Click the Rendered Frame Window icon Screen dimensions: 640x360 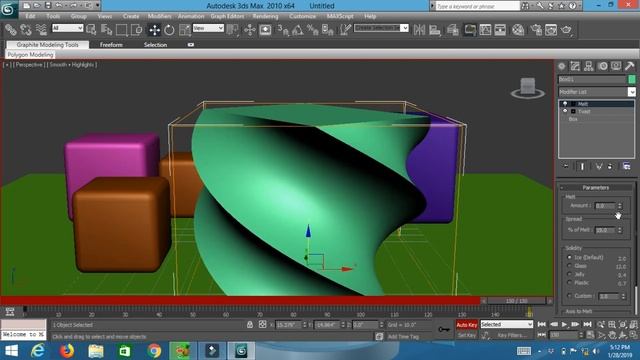tap(551, 30)
